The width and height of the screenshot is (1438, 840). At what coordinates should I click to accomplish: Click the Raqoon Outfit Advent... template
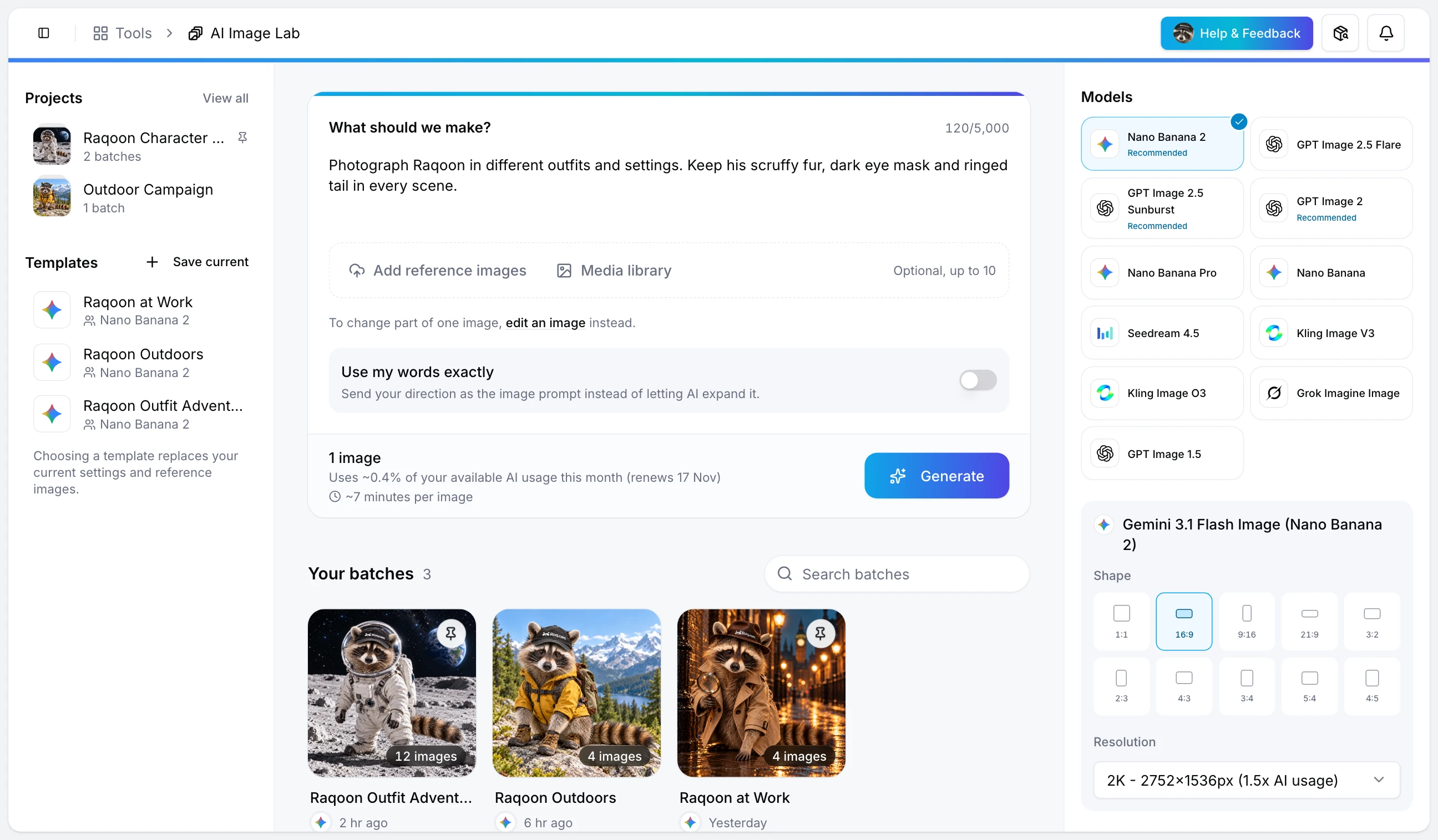tap(140, 414)
